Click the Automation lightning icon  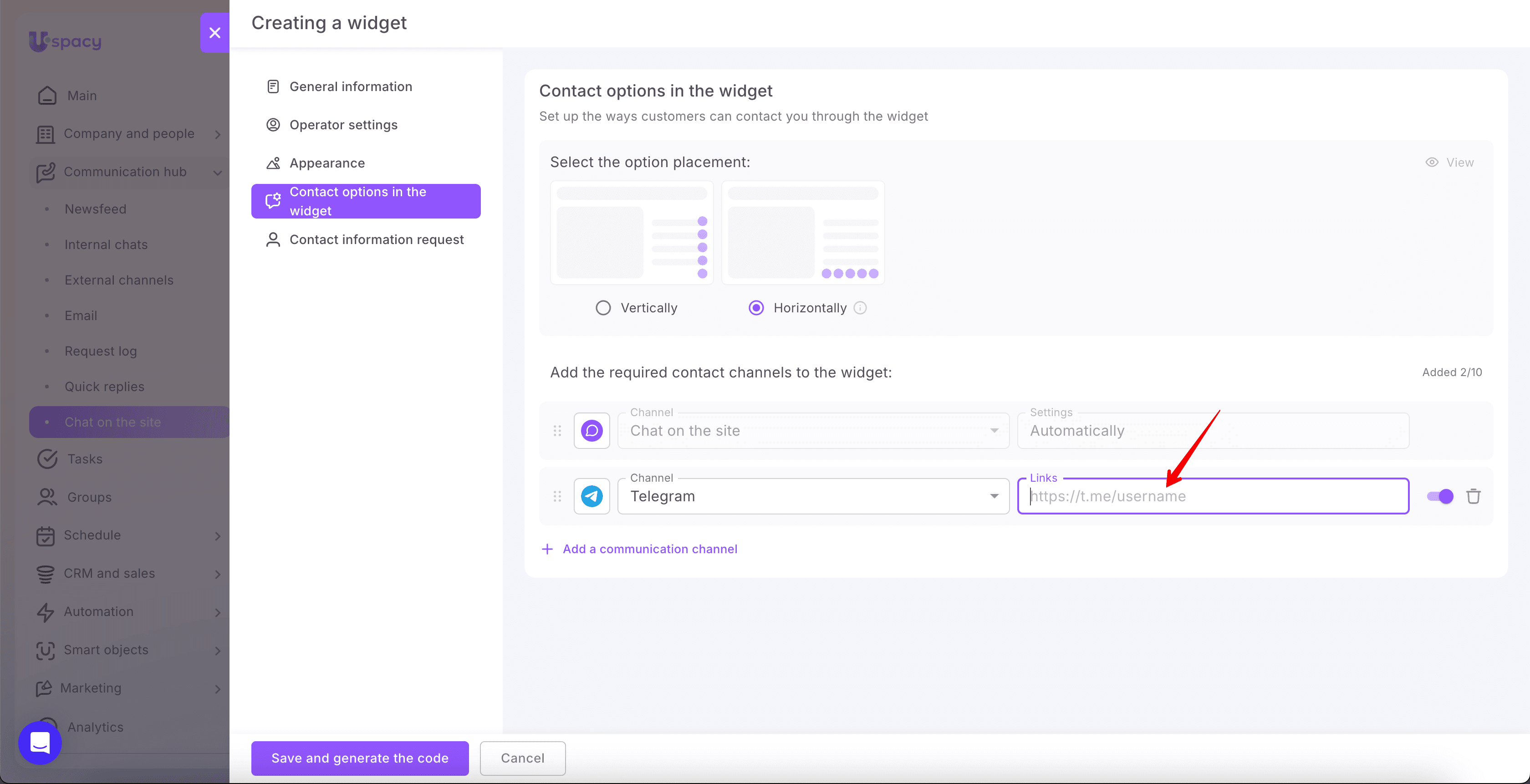pos(45,612)
